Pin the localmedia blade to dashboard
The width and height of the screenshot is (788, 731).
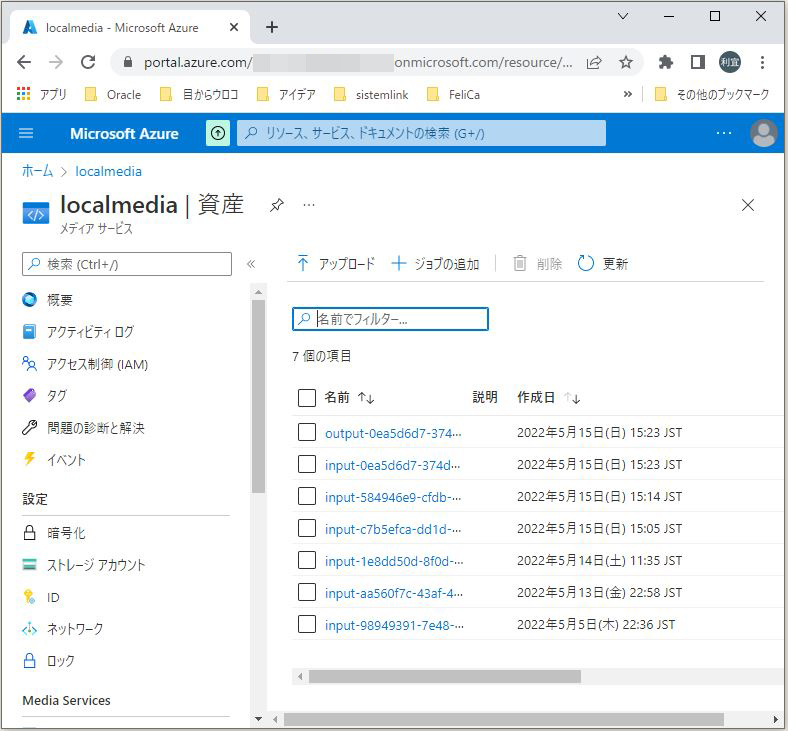(276, 204)
